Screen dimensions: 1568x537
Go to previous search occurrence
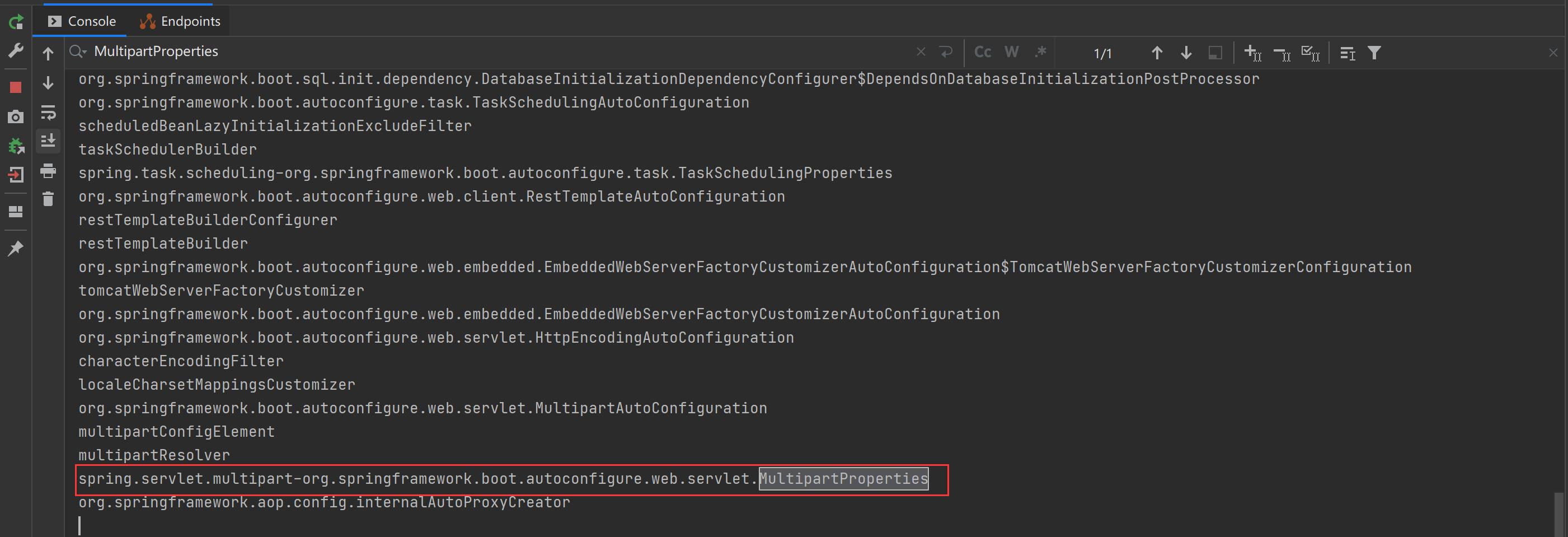(x=1157, y=53)
